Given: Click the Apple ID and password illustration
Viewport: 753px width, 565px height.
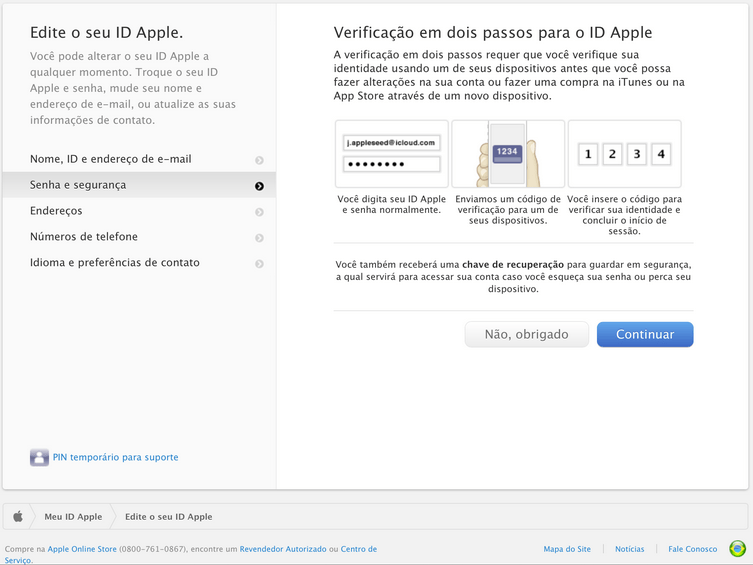Looking at the screenshot, I should tap(392, 154).
